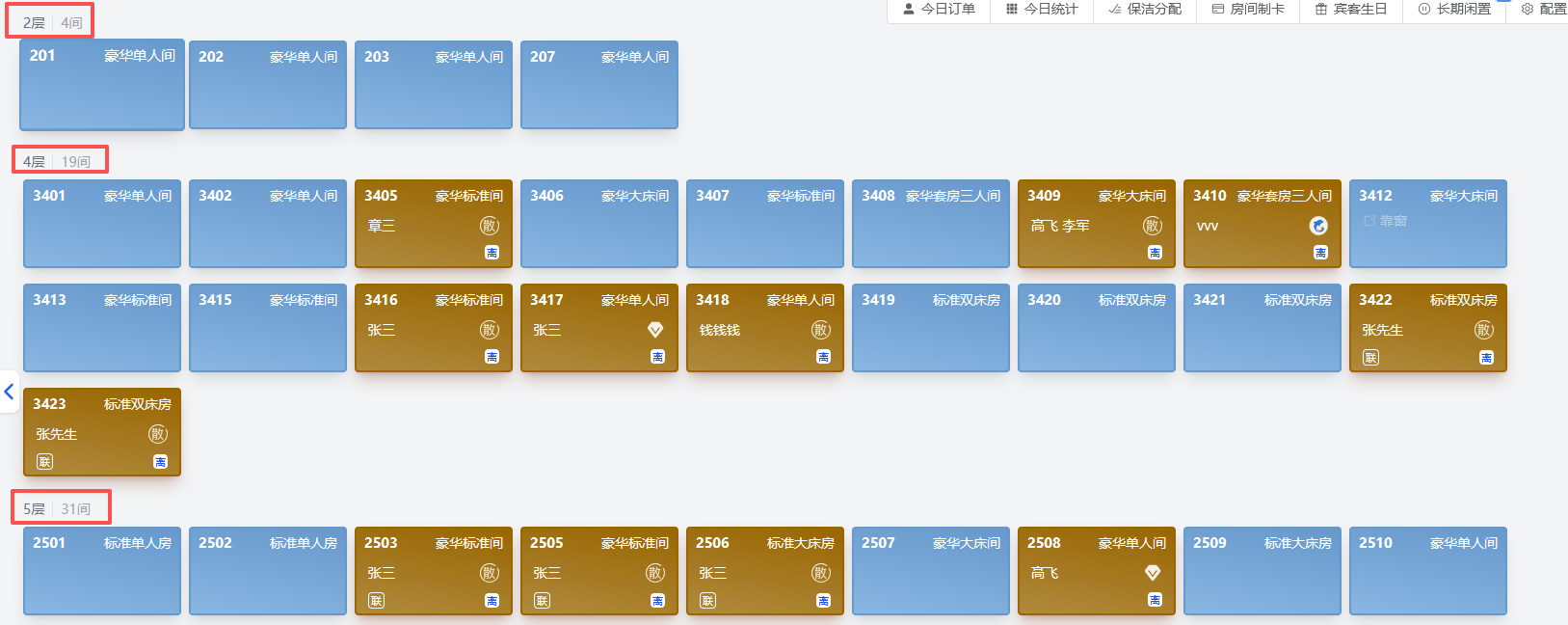The height and width of the screenshot is (625, 1568).
Task: Open 宾客生日 guest birthdays
Action: [x=1351, y=9]
